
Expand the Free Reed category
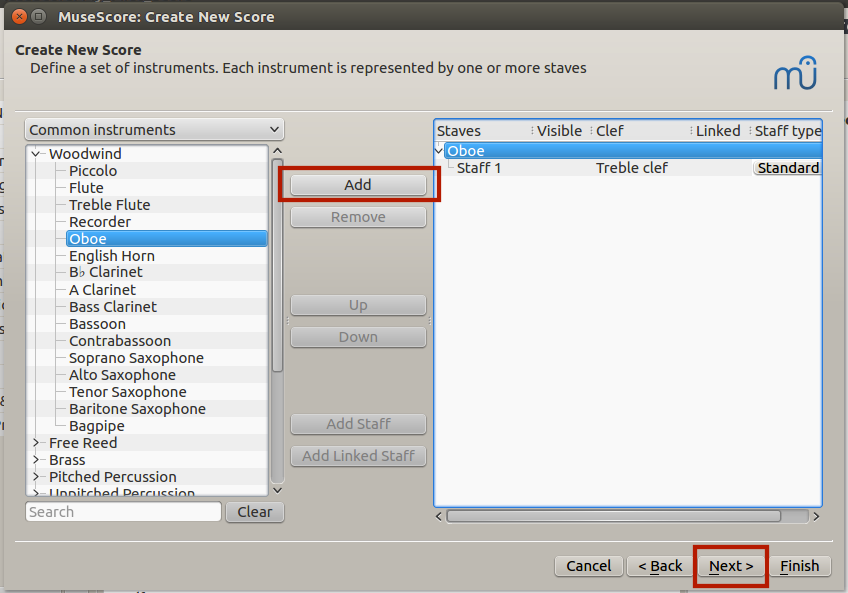(36, 443)
